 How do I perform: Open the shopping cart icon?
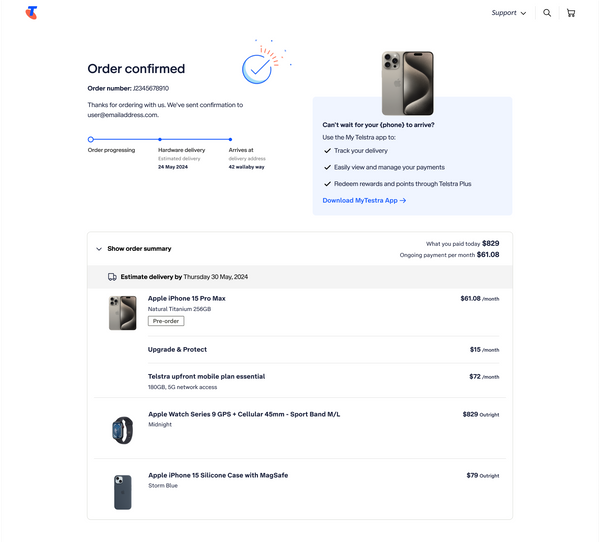tap(571, 13)
